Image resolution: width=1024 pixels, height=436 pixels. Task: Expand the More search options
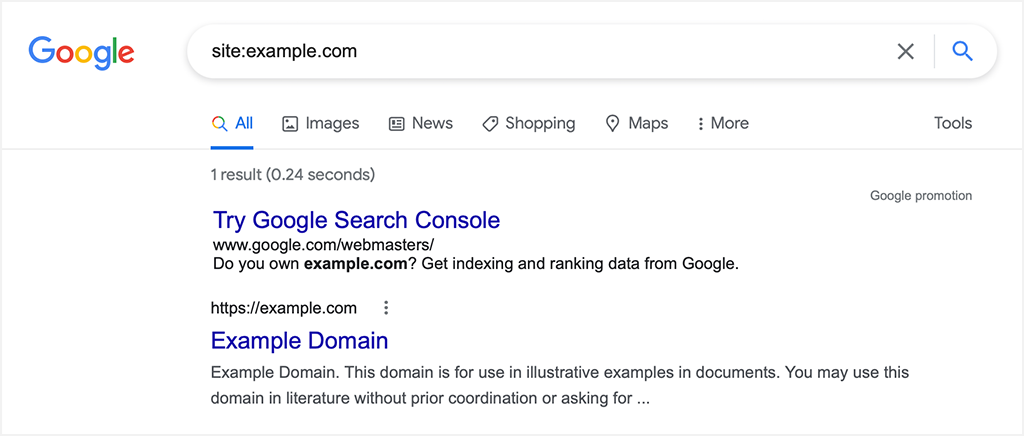click(723, 123)
